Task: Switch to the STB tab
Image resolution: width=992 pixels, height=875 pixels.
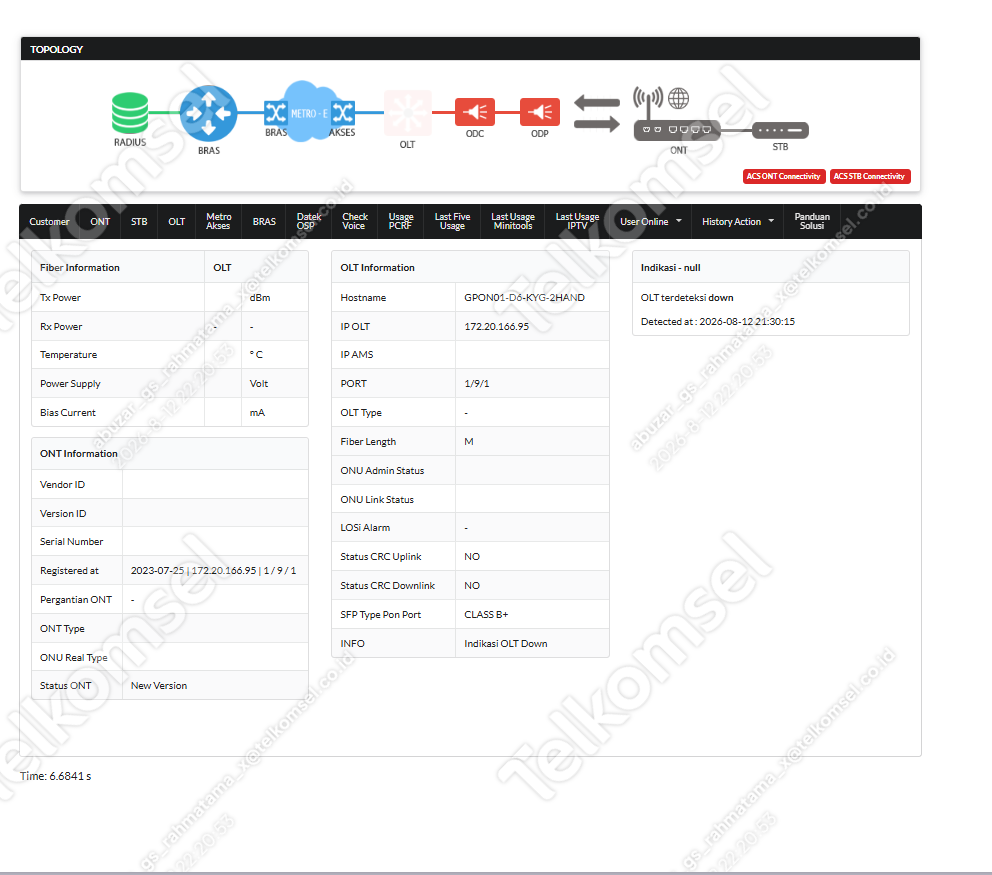Action: (139, 221)
